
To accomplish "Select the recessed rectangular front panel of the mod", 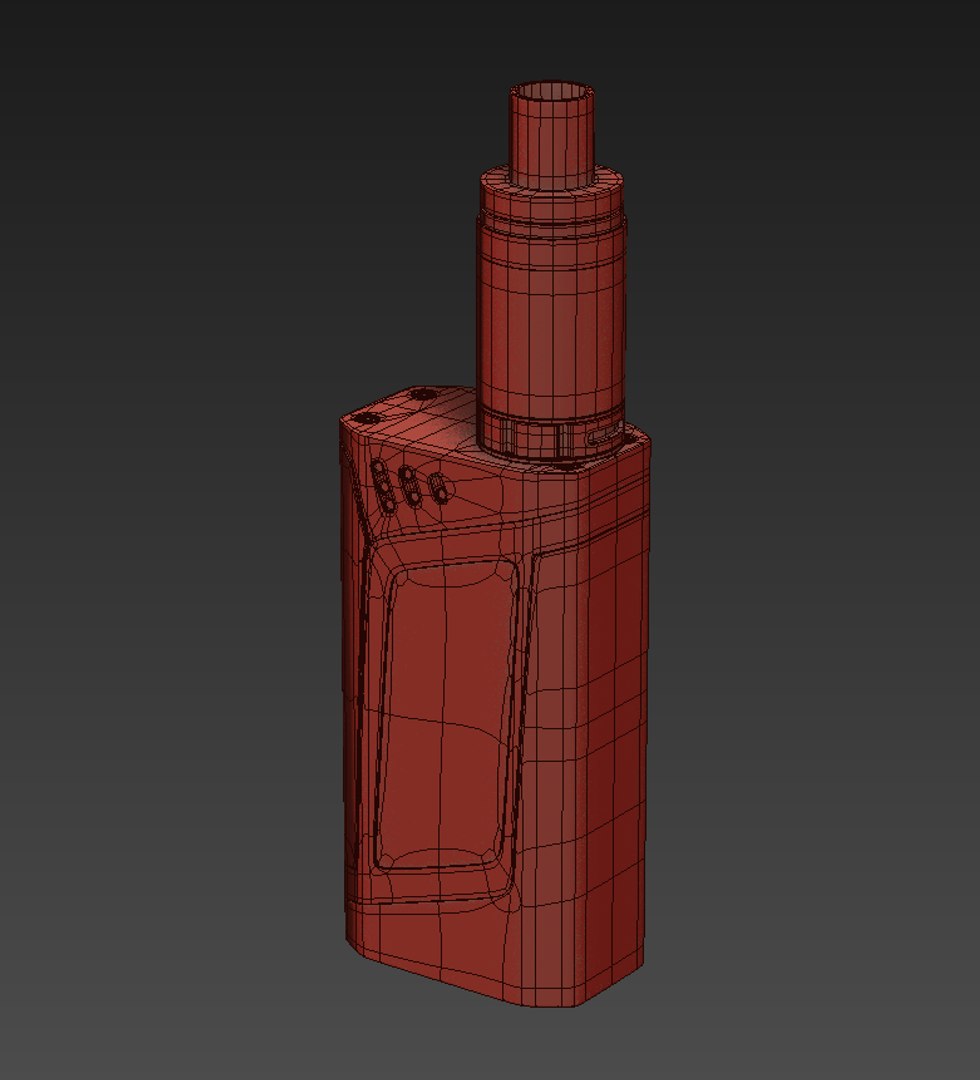I will pyautogui.click(x=446, y=714).
